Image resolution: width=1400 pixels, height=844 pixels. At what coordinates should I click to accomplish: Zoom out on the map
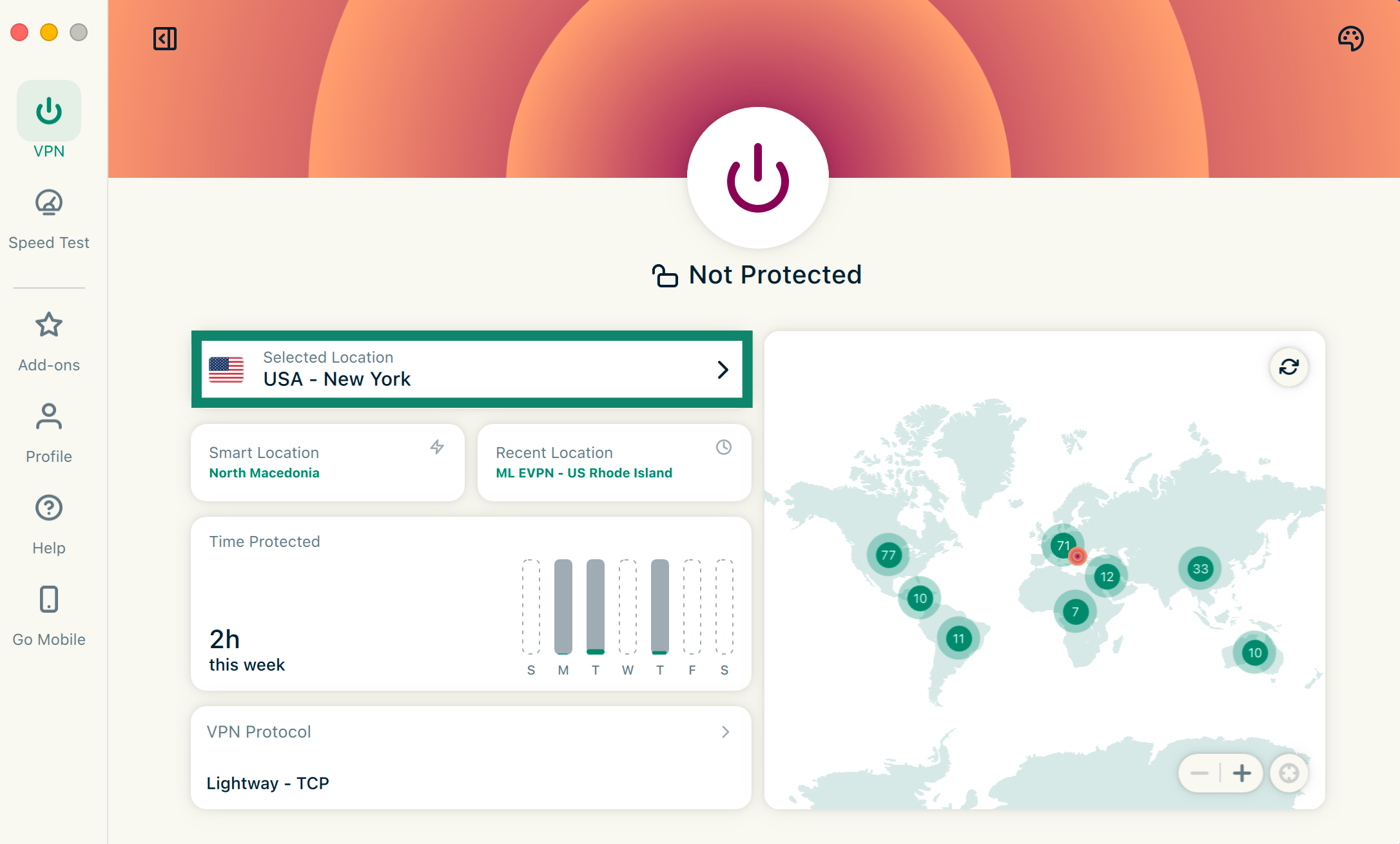coord(1200,773)
